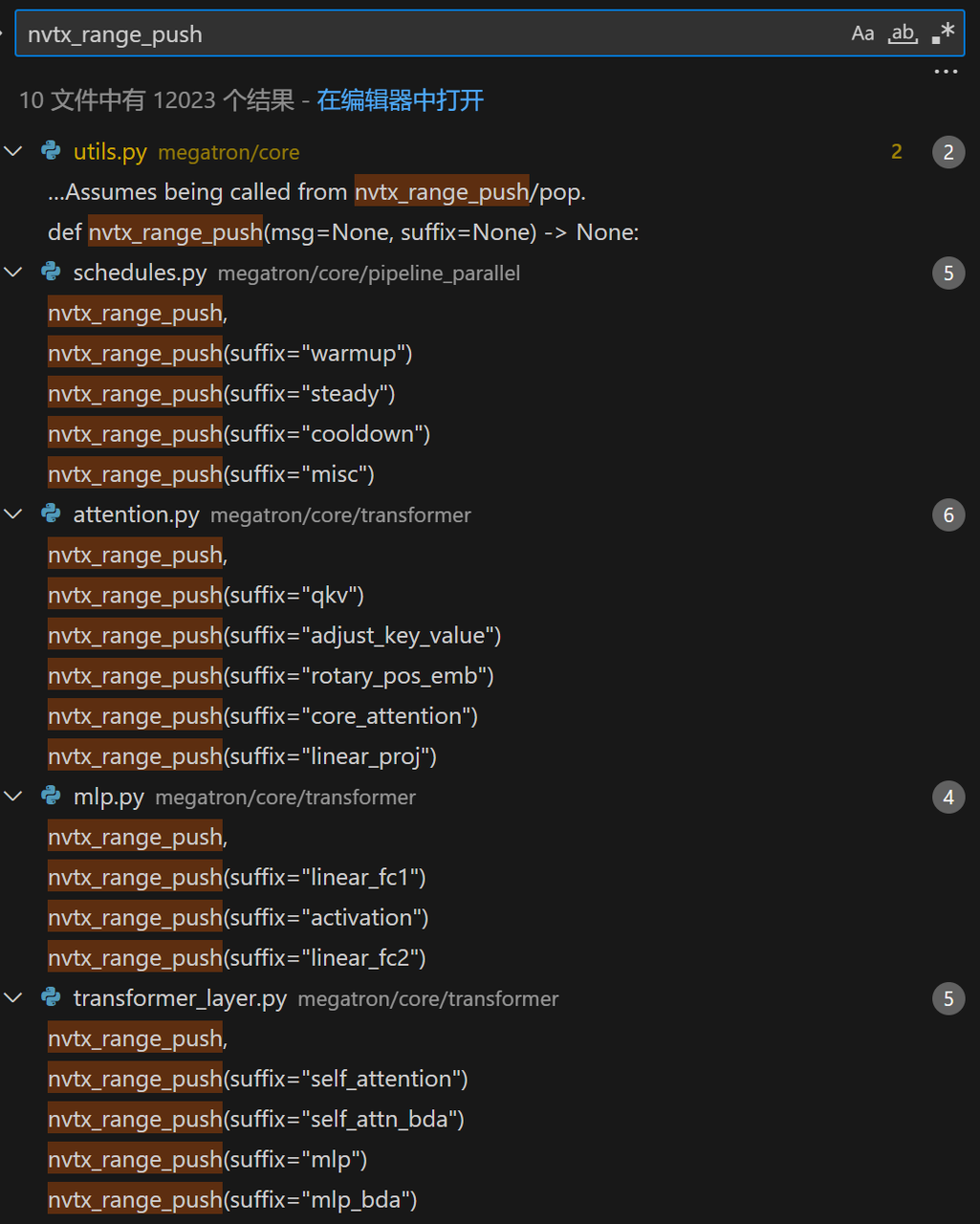Click the transformer_layer.py Python file icon
Viewport: 980px width, 1224px height.
tap(52, 998)
